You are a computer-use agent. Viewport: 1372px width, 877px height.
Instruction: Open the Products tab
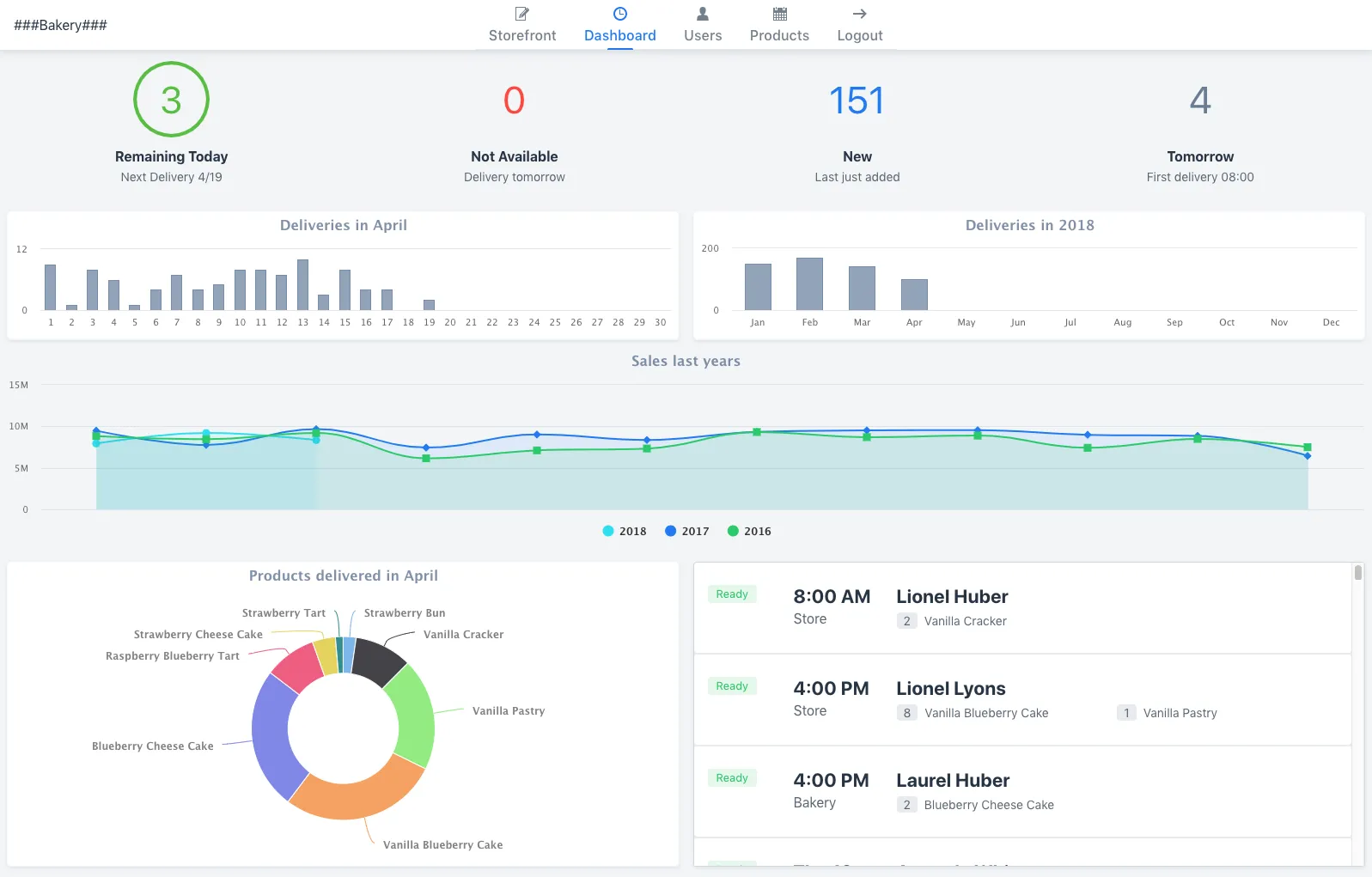coord(779,35)
